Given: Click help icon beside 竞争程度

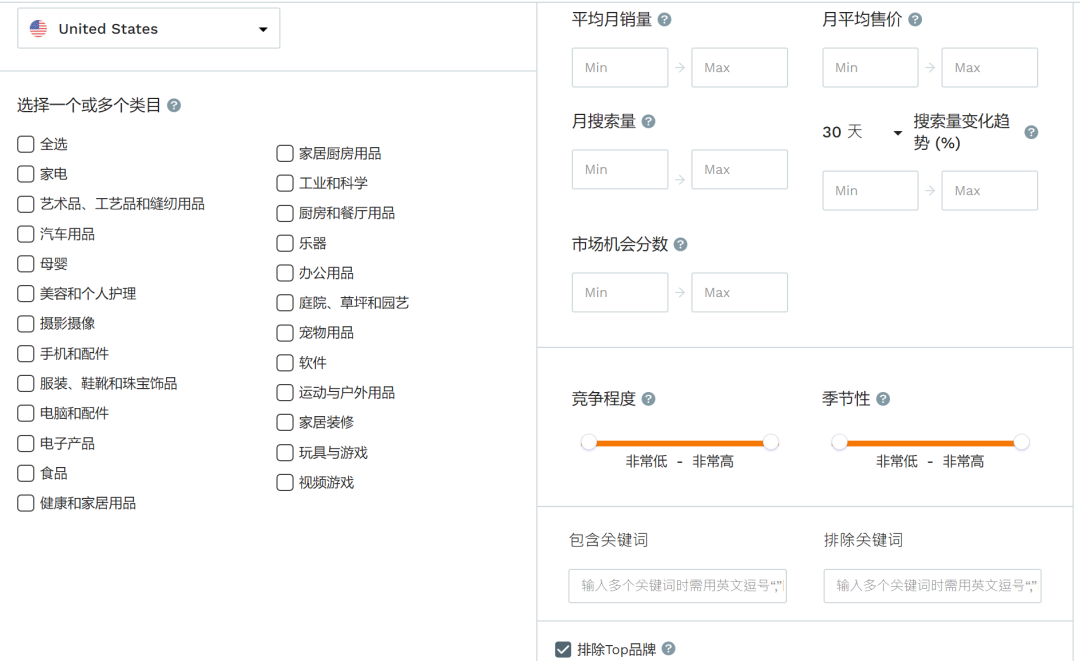Looking at the screenshot, I should click(648, 399).
